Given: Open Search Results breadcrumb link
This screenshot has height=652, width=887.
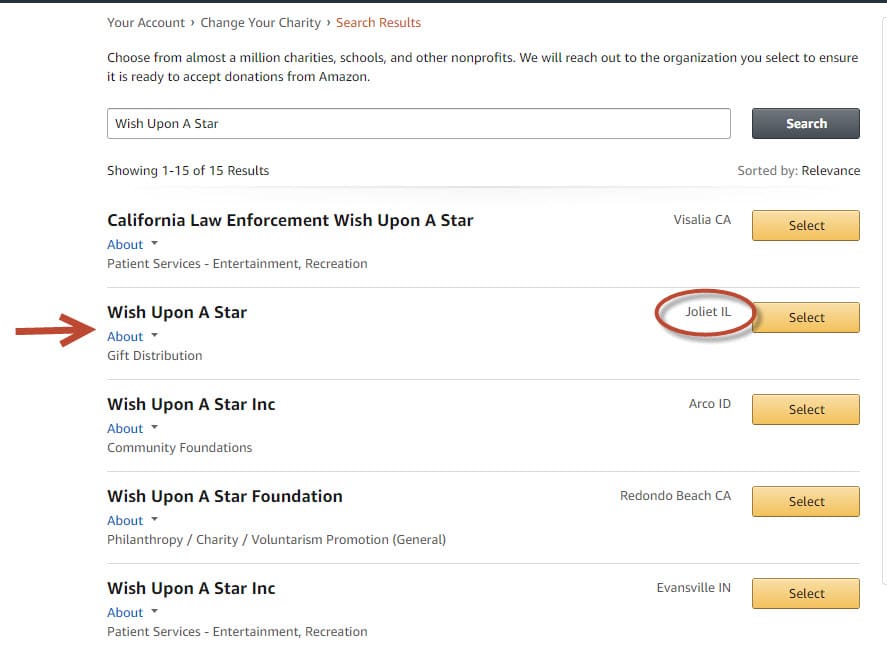Looking at the screenshot, I should click(378, 23).
